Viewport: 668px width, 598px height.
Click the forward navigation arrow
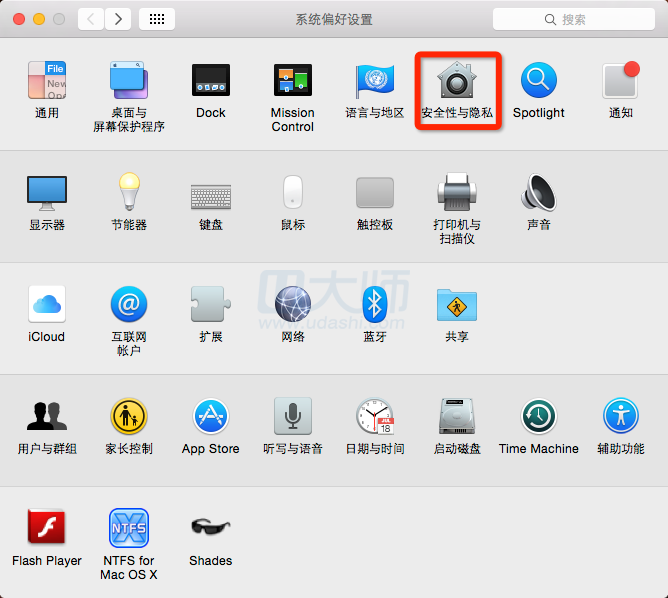click(x=118, y=19)
